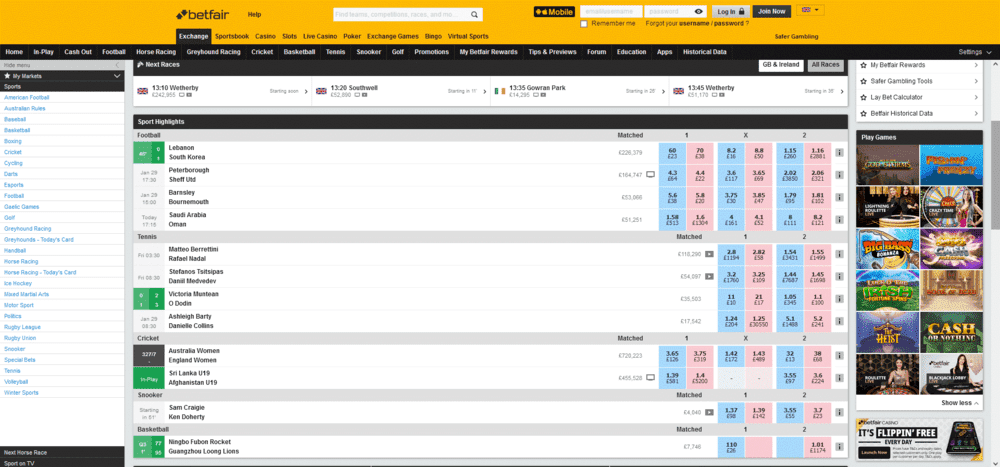Click live video icon for Craigie v Doherty
The width and height of the screenshot is (1000, 467).
709,412
